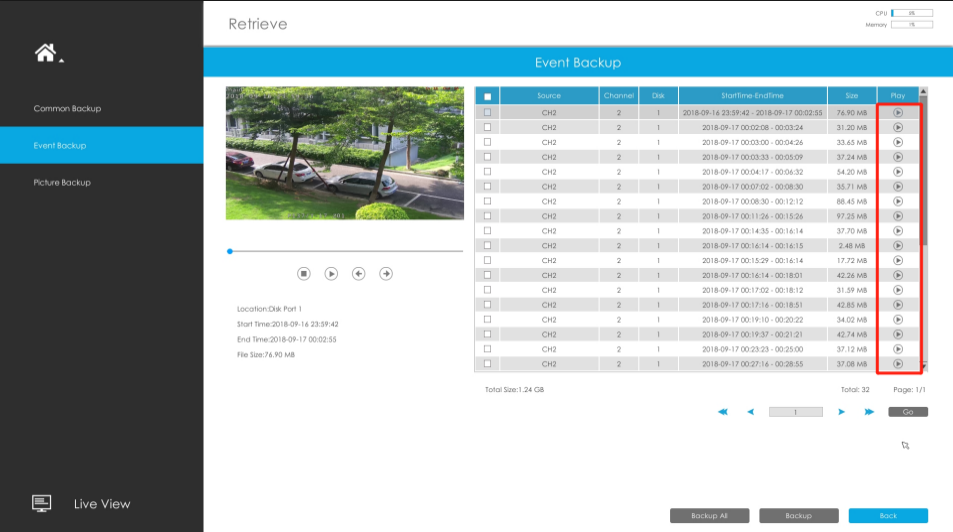
Task: Select the 00:16:14 - 00:16:15 time cell
Action: (752, 246)
